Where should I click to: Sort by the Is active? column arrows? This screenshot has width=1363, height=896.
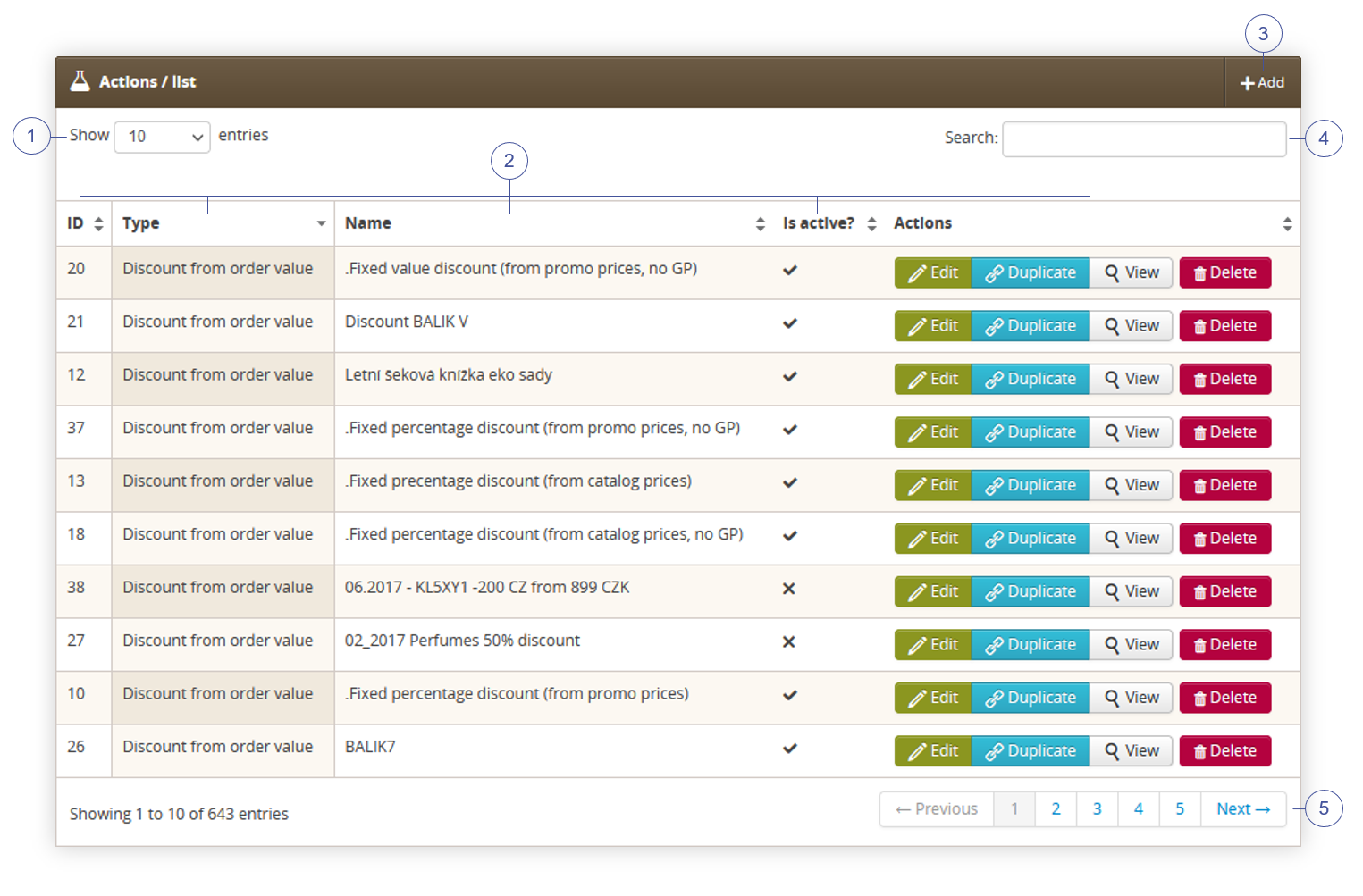(x=871, y=223)
